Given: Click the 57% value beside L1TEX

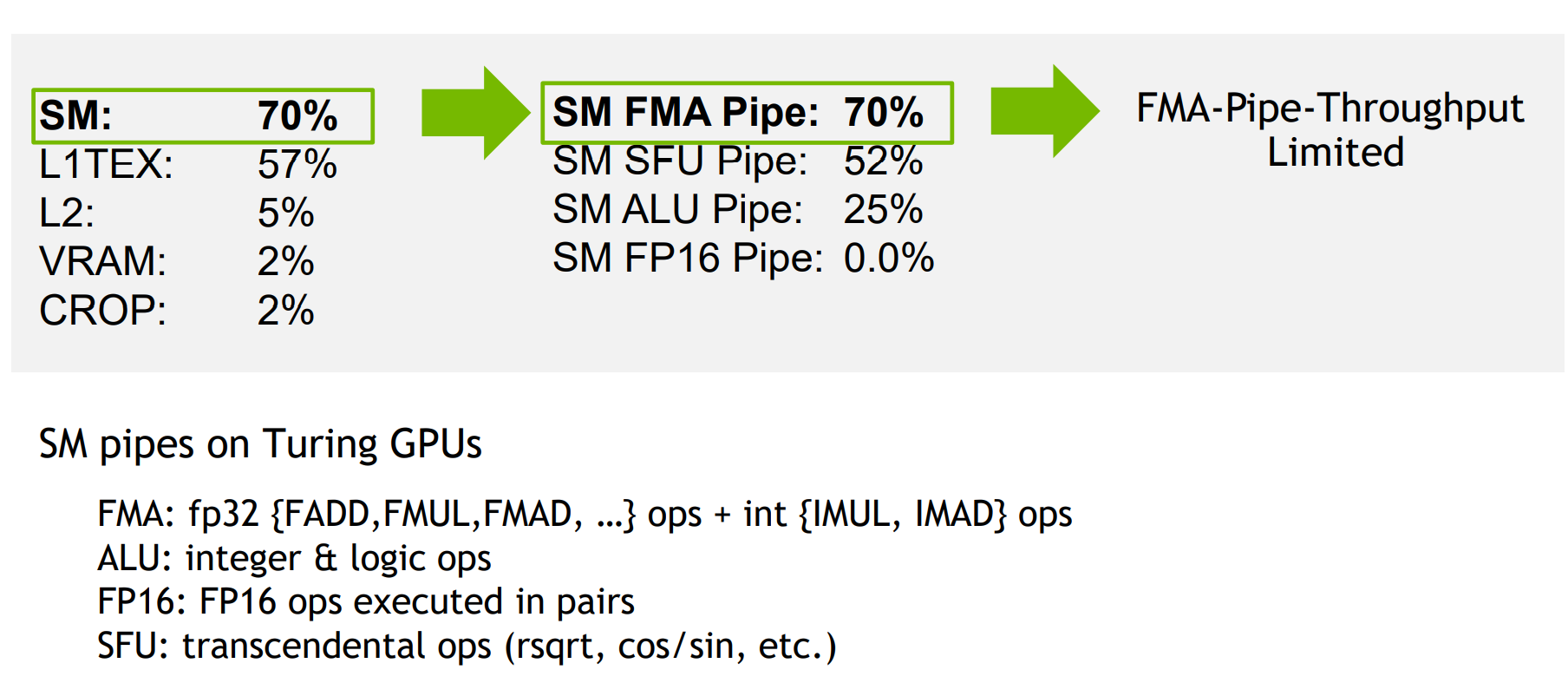Looking at the screenshot, I should pyautogui.click(x=297, y=165).
